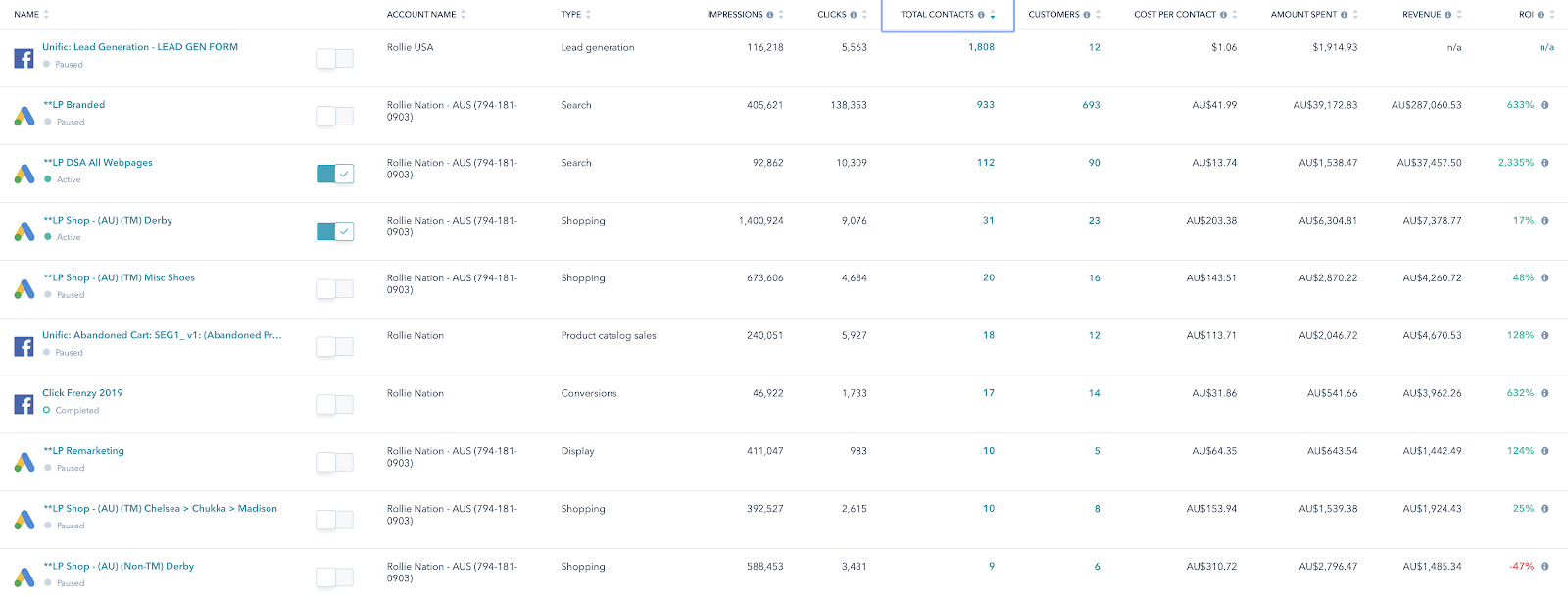Click info icon next to Clicks header
The width and height of the screenshot is (1568, 602).
(x=854, y=15)
